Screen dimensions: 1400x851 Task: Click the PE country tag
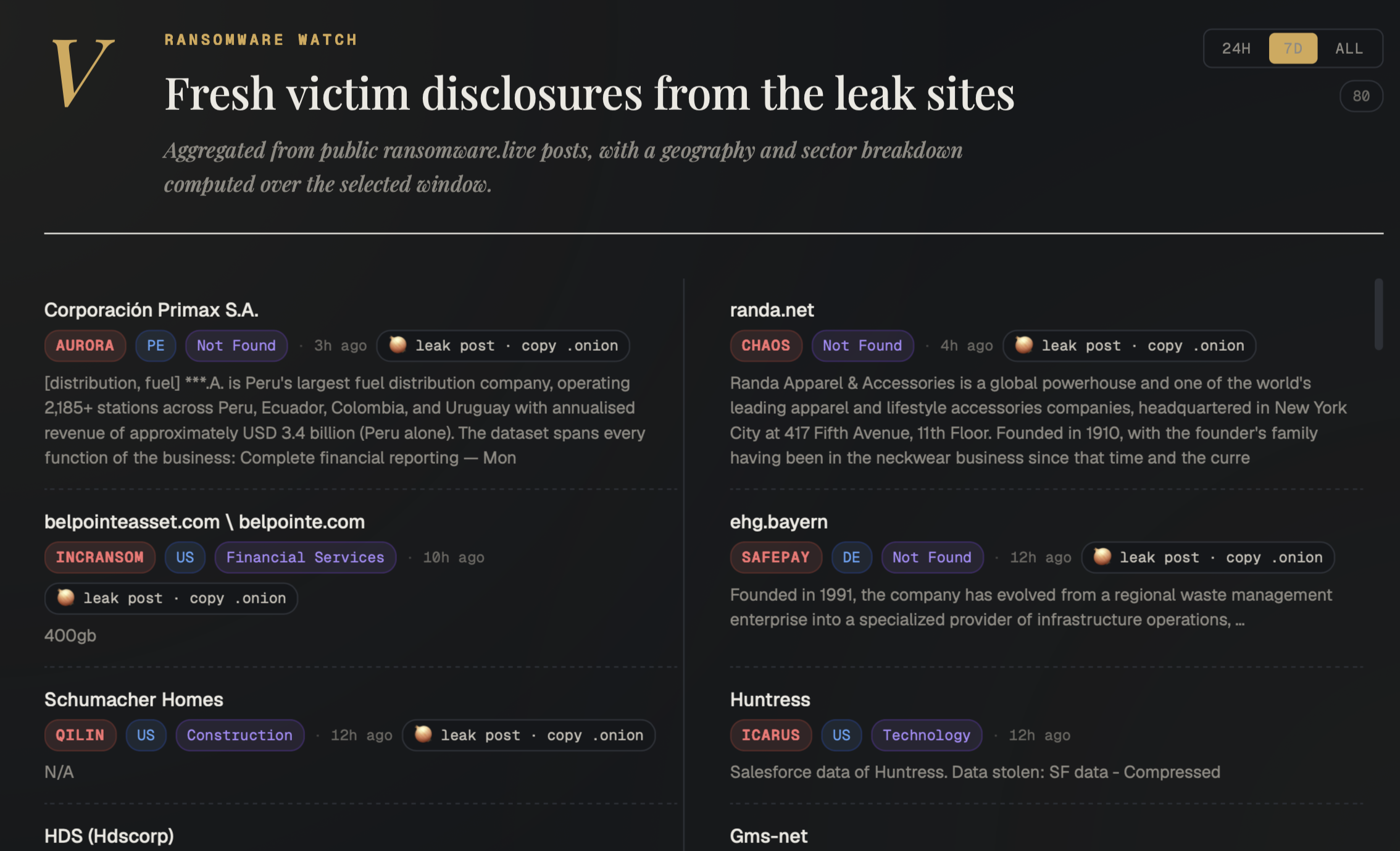[156, 345]
